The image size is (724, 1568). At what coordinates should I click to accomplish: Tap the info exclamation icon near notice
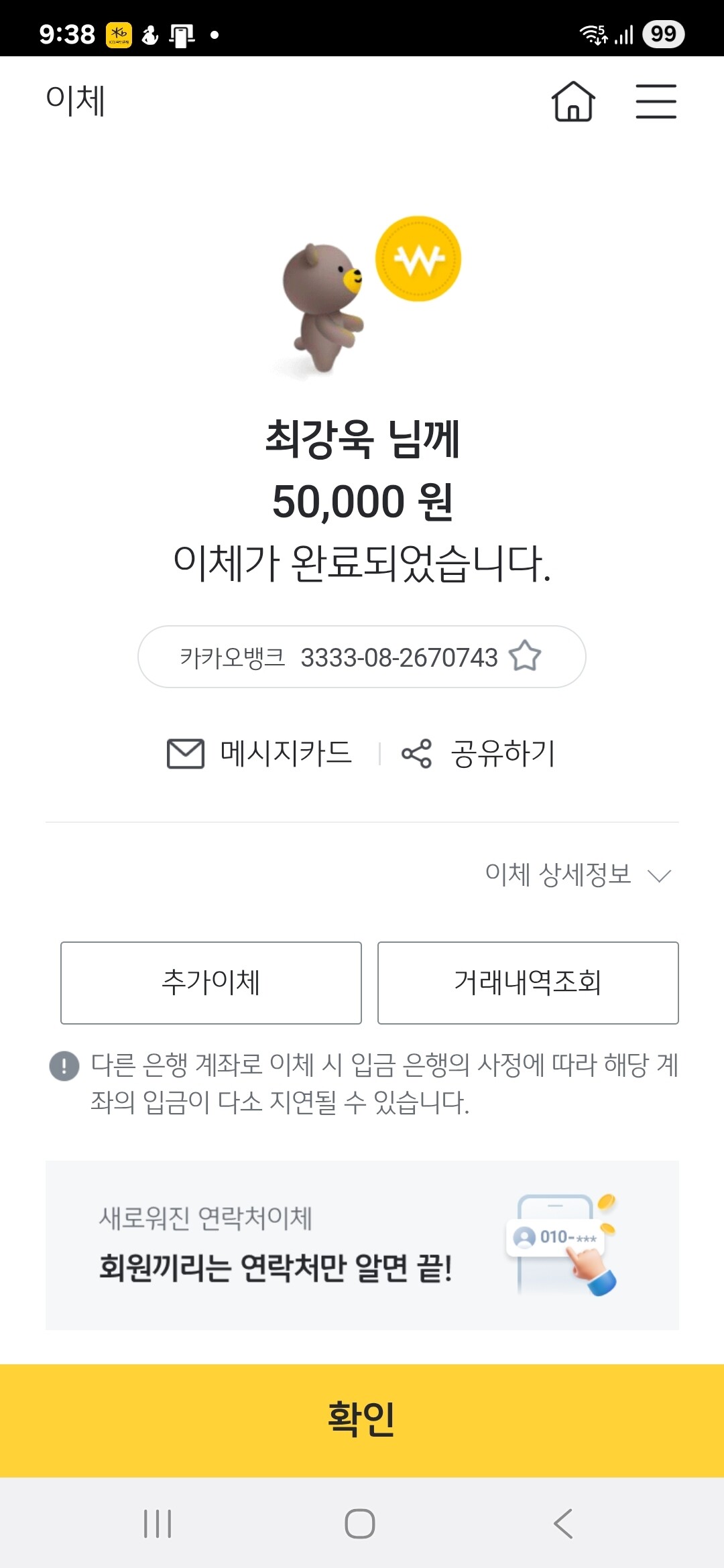pos(64,1065)
